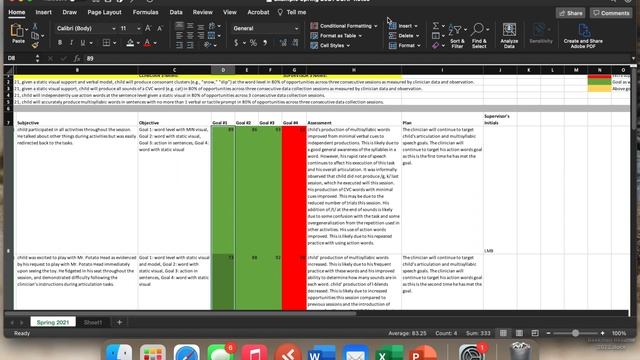The height and width of the screenshot is (360, 640).
Task: Switch to Normal view in status bar
Action: tap(503, 333)
